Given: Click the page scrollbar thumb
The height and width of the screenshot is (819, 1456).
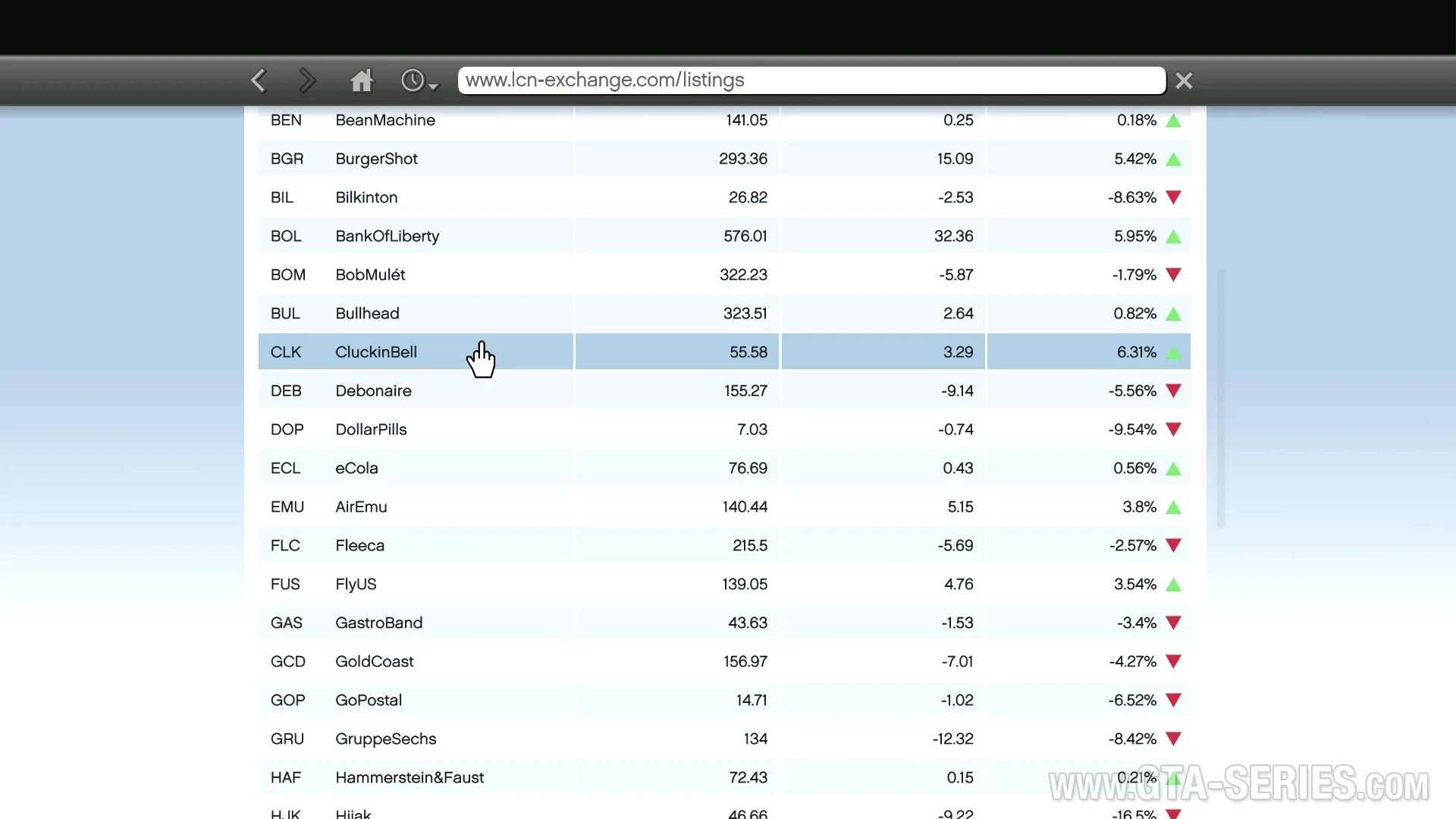Looking at the screenshot, I should click(1221, 398).
